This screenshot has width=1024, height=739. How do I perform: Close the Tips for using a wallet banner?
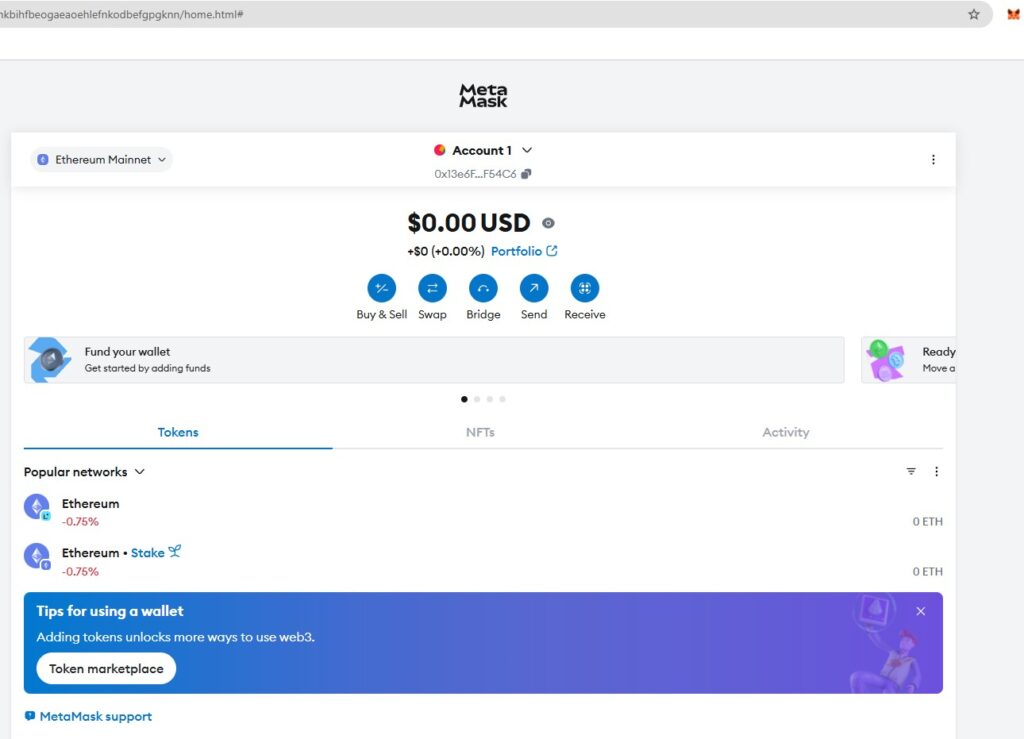click(920, 611)
